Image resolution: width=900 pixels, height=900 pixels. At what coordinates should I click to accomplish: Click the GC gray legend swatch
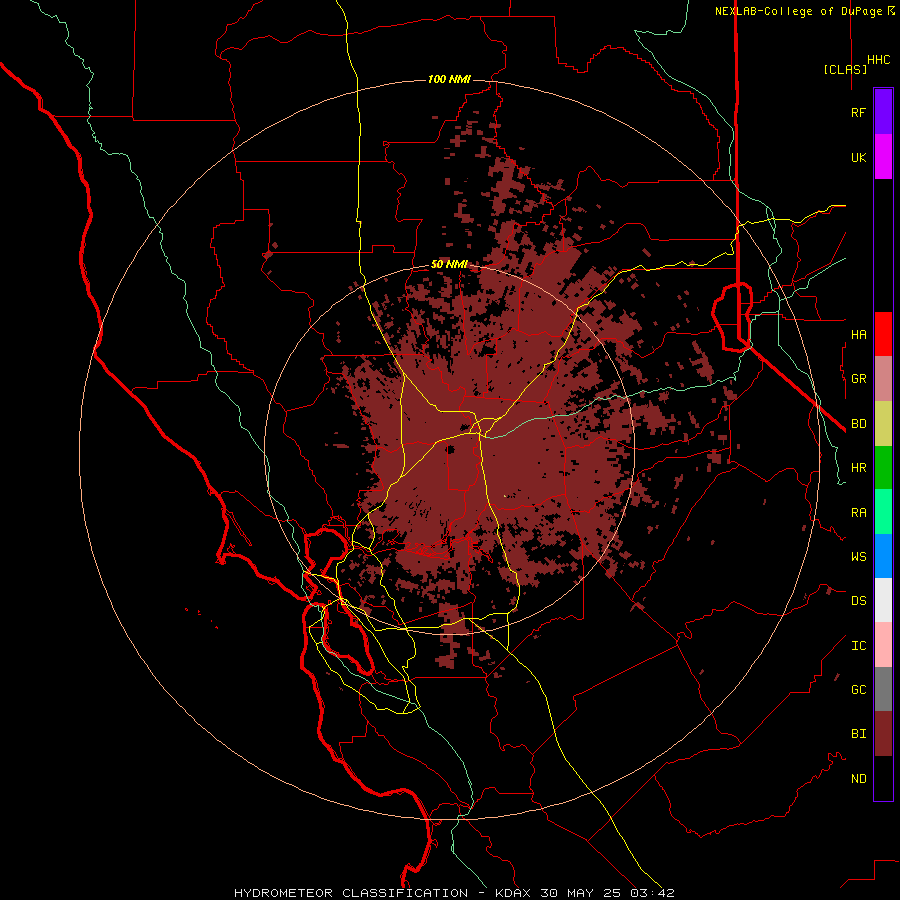click(x=883, y=689)
